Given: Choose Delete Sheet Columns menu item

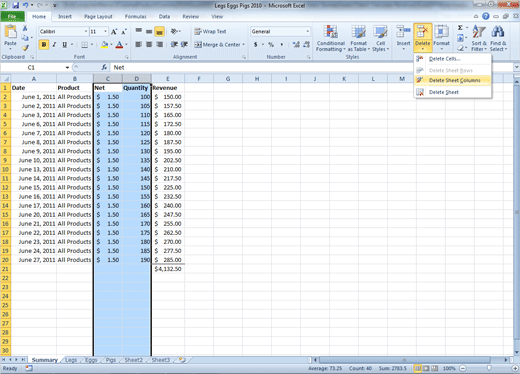Looking at the screenshot, I should tap(453, 80).
